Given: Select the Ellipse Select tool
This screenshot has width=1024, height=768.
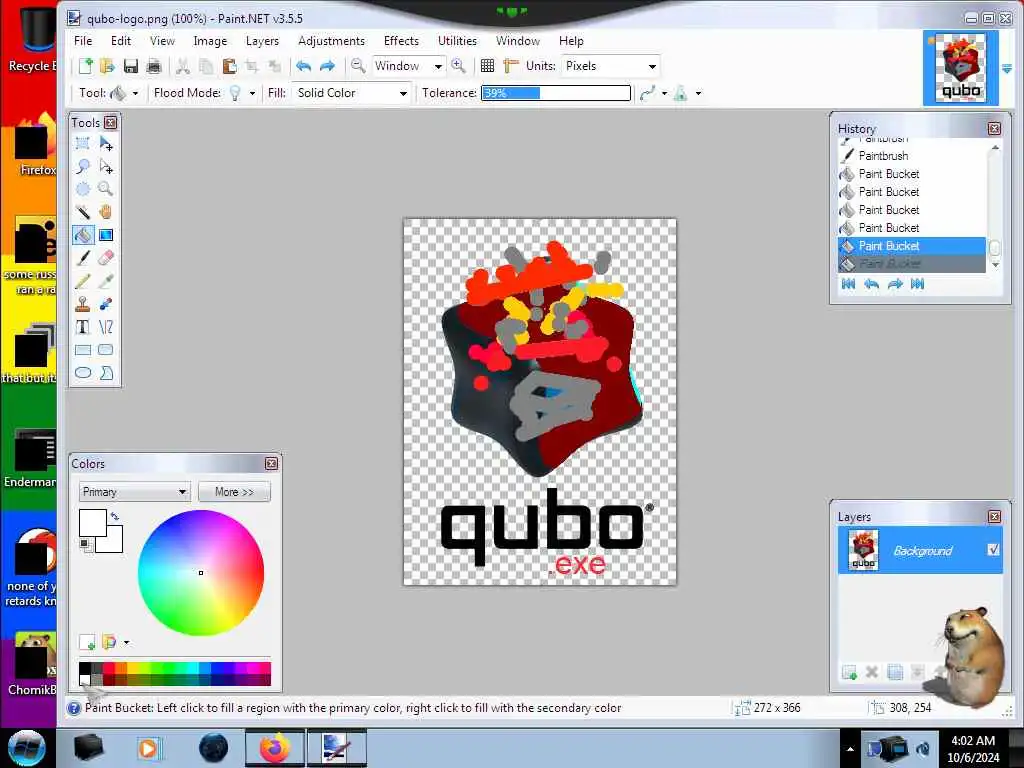Looking at the screenshot, I should coord(83,189).
